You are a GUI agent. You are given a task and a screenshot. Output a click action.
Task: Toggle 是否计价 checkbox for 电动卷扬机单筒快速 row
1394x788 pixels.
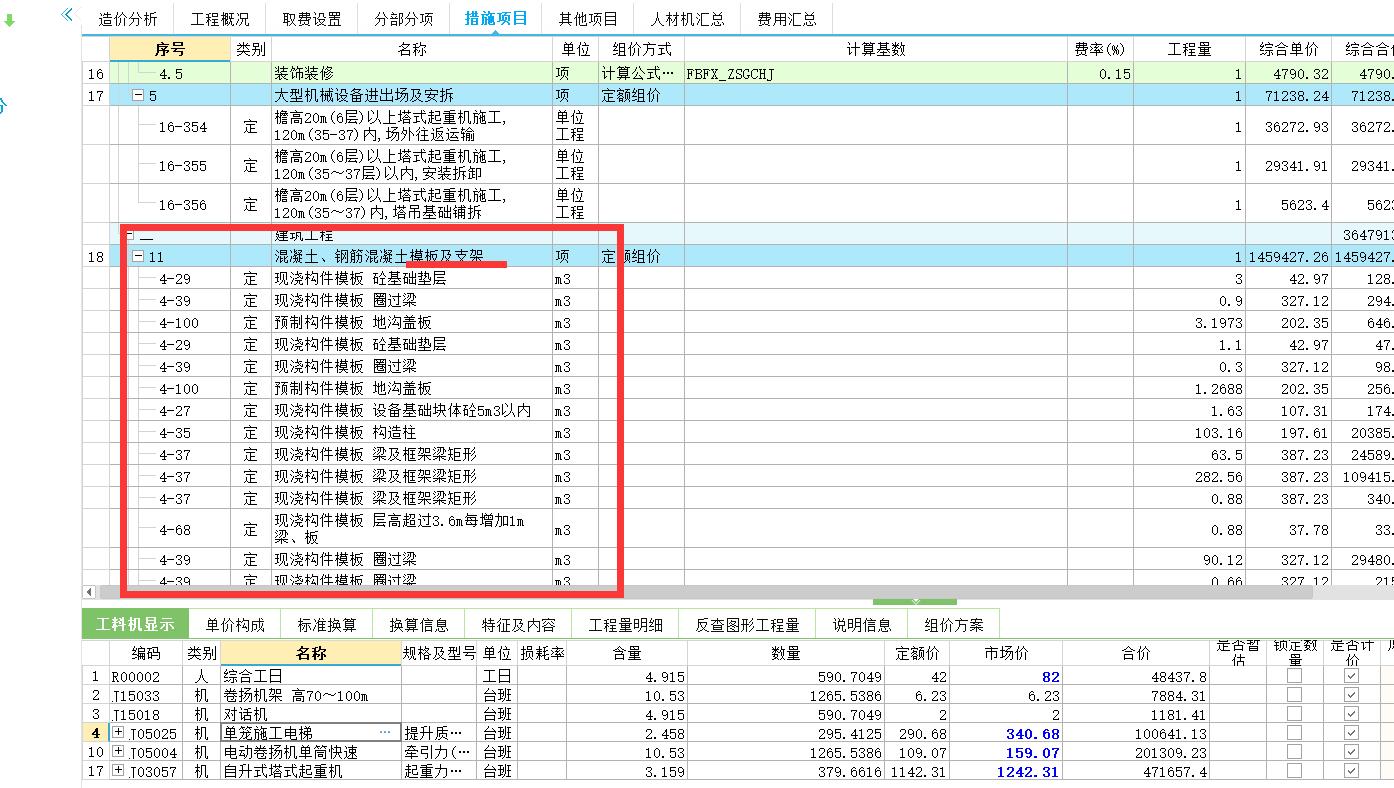1352,753
